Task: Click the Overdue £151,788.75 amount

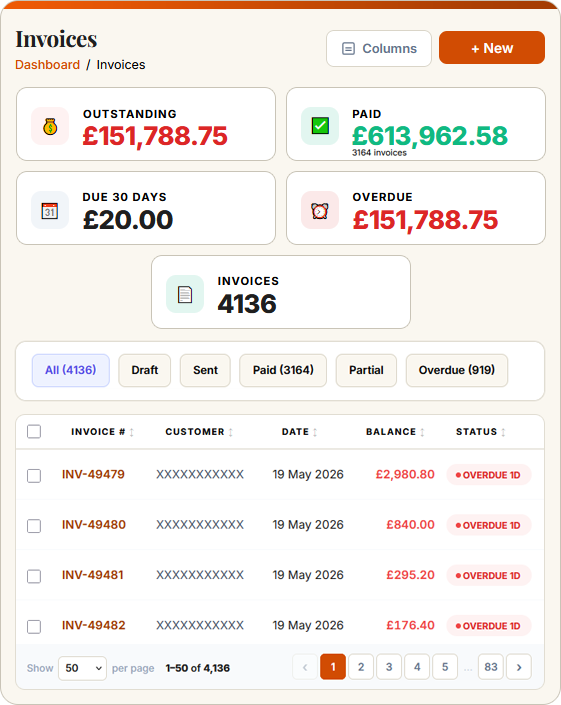Action: point(425,220)
